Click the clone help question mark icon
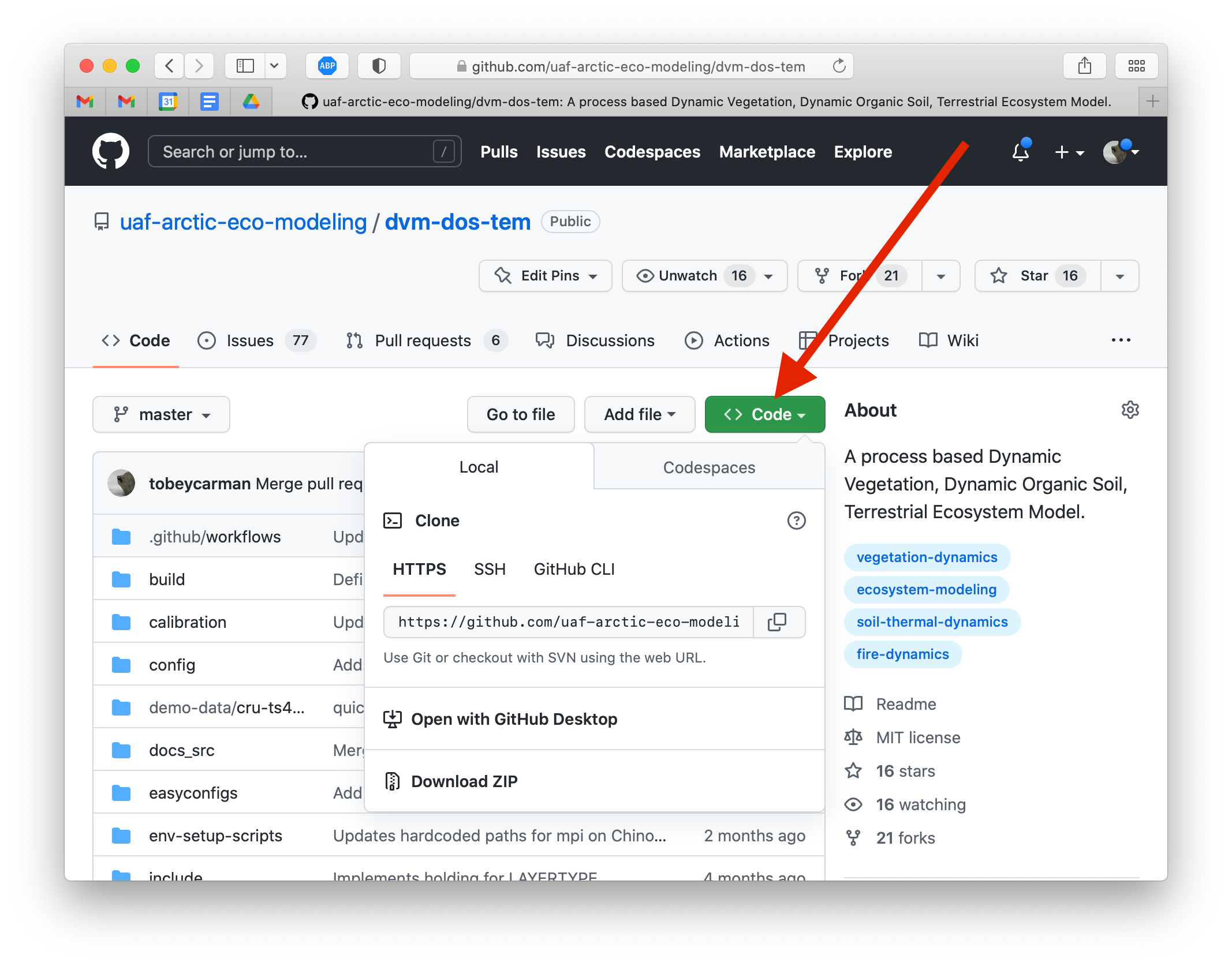1232x966 pixels. [796, 521]
